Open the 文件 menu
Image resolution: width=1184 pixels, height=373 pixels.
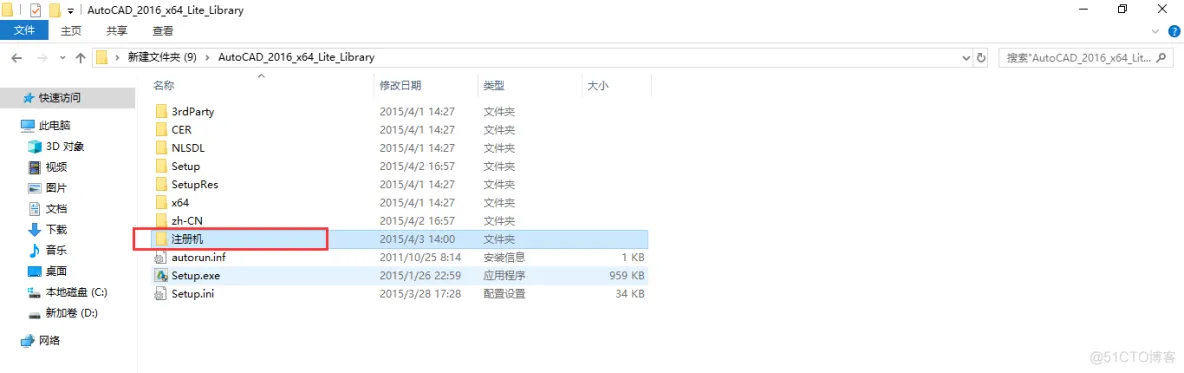24,31
